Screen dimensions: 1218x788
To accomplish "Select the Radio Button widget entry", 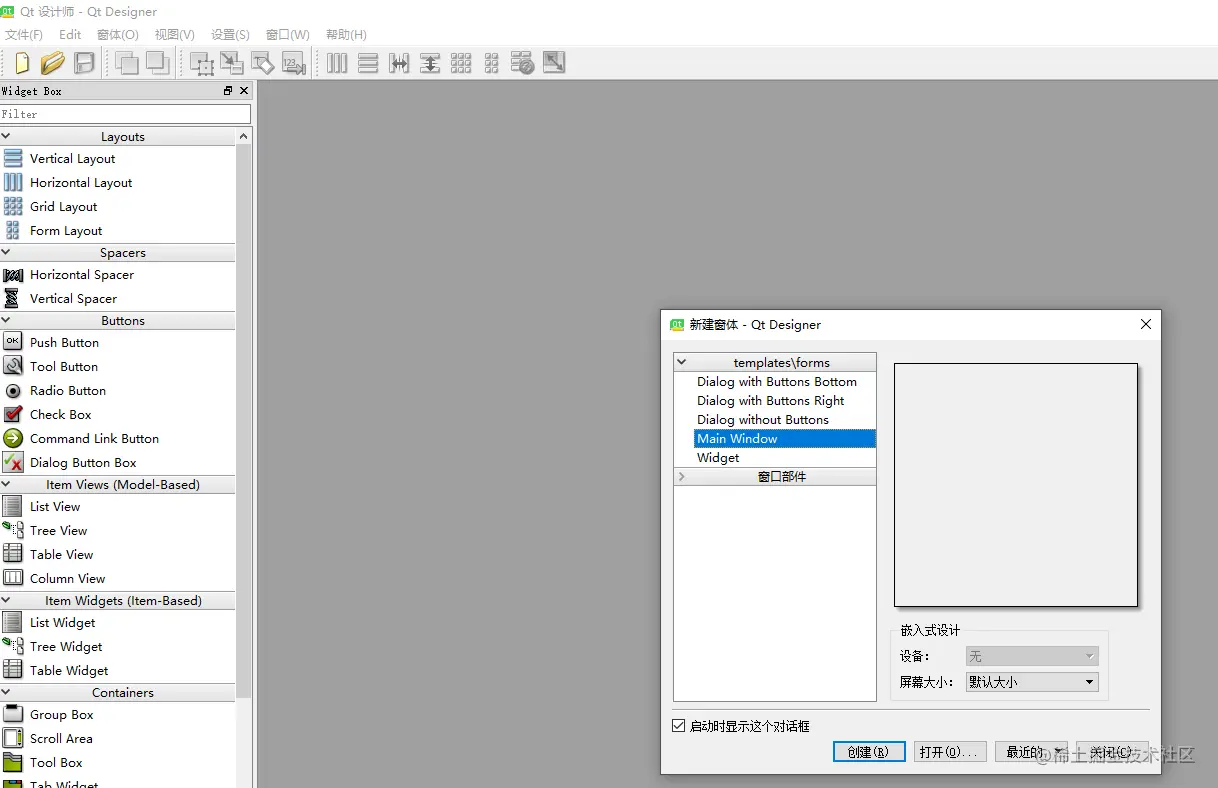I will pos(67,390).
